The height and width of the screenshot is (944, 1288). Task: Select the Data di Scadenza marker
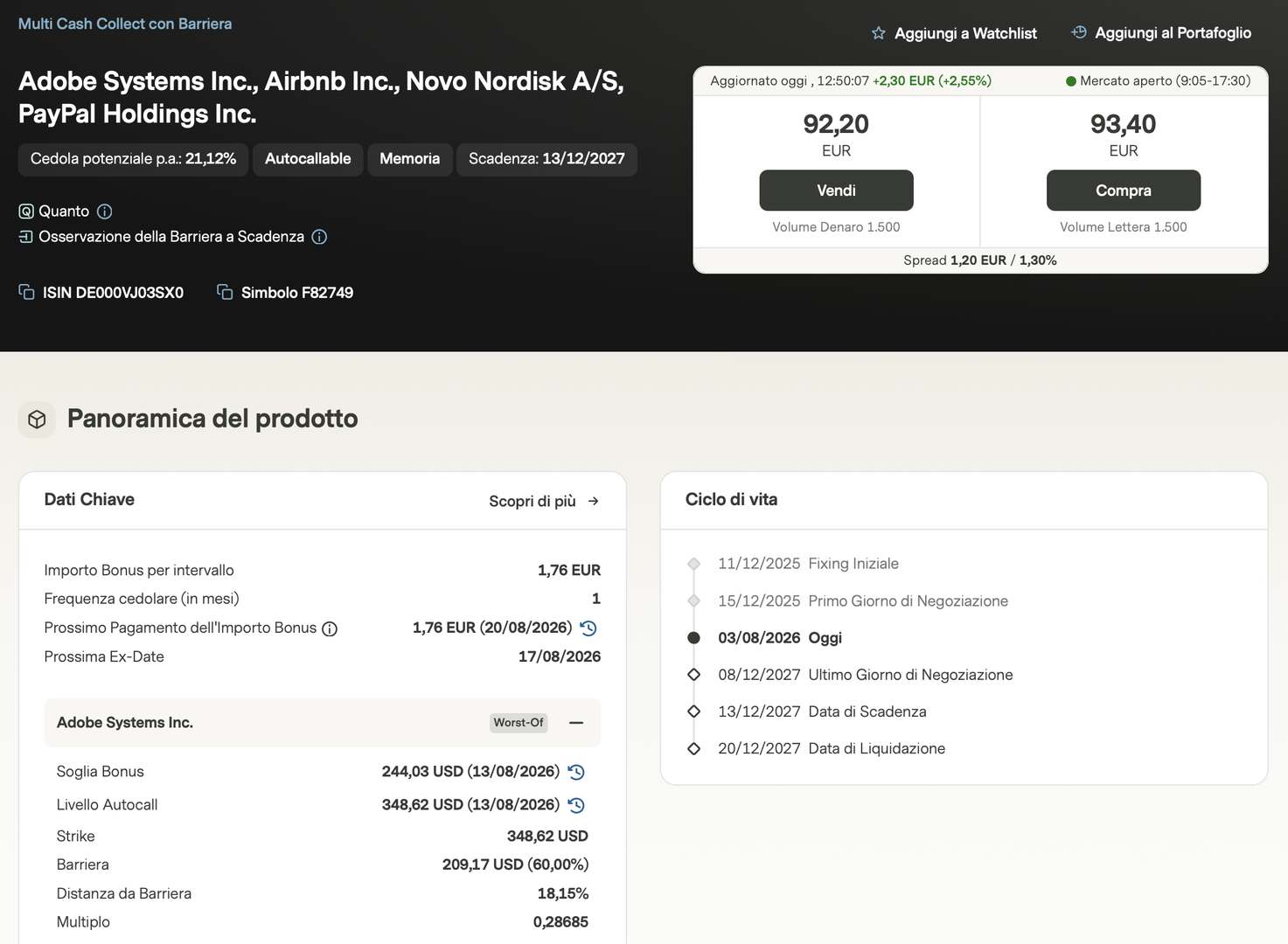pyautogui.click(x=693, y=711)
